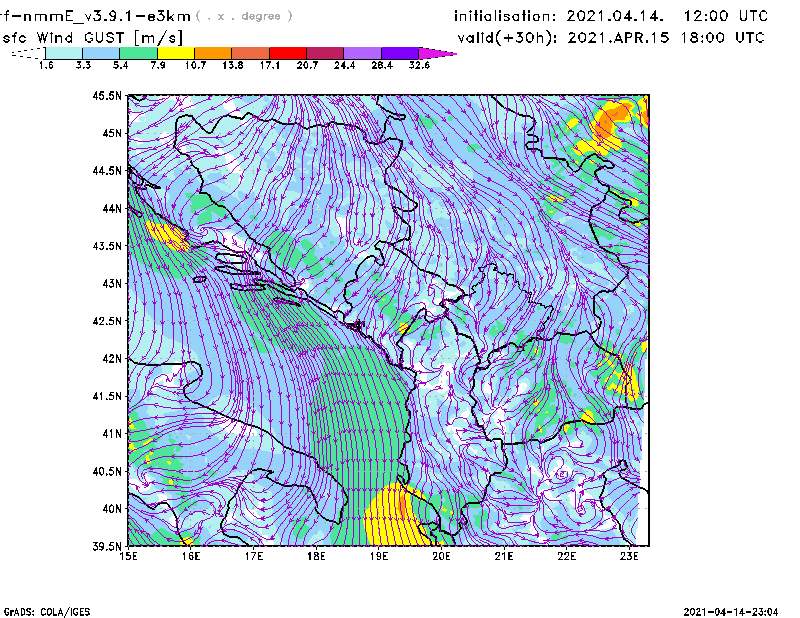Click the 45.5N latitude label
This screenshot has height=618, width=800.
[107, 95]
